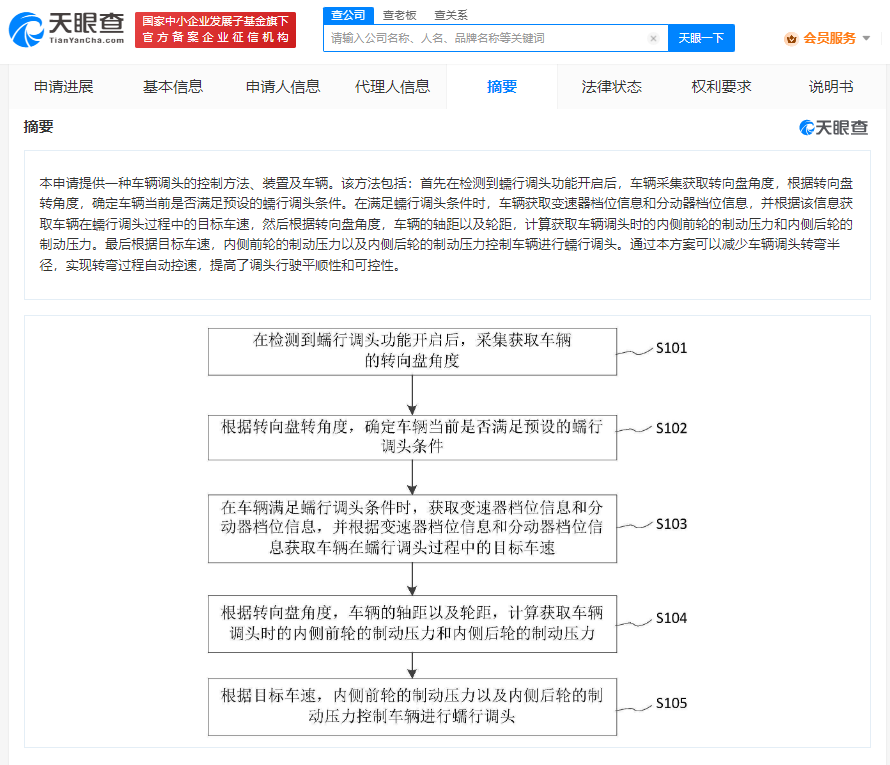890x765 pixels.
Task: Click the blue eye icon in the watermark logo
Action: 804,127
